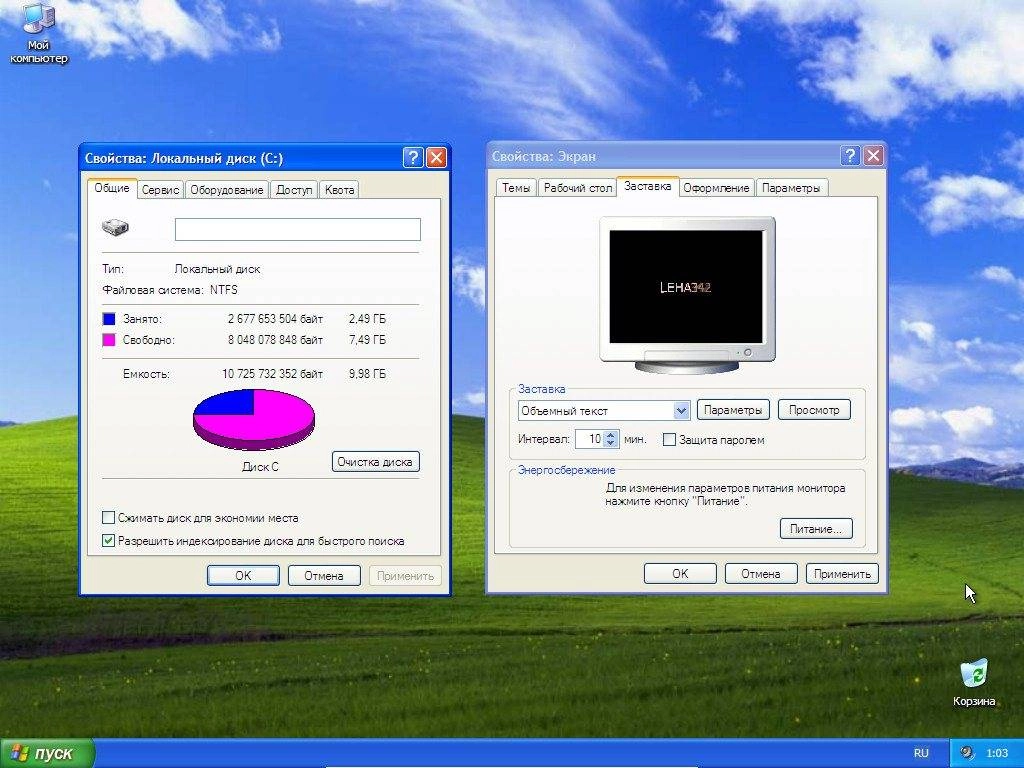The image size is (1024, 768).
Task: Click Просмотр to preview screensaver
Action: (814, 410)
